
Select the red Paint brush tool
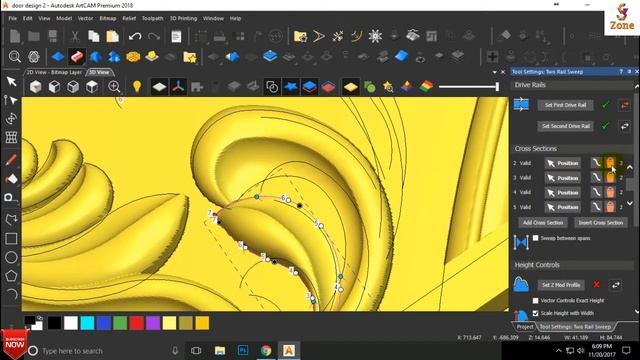11,160
